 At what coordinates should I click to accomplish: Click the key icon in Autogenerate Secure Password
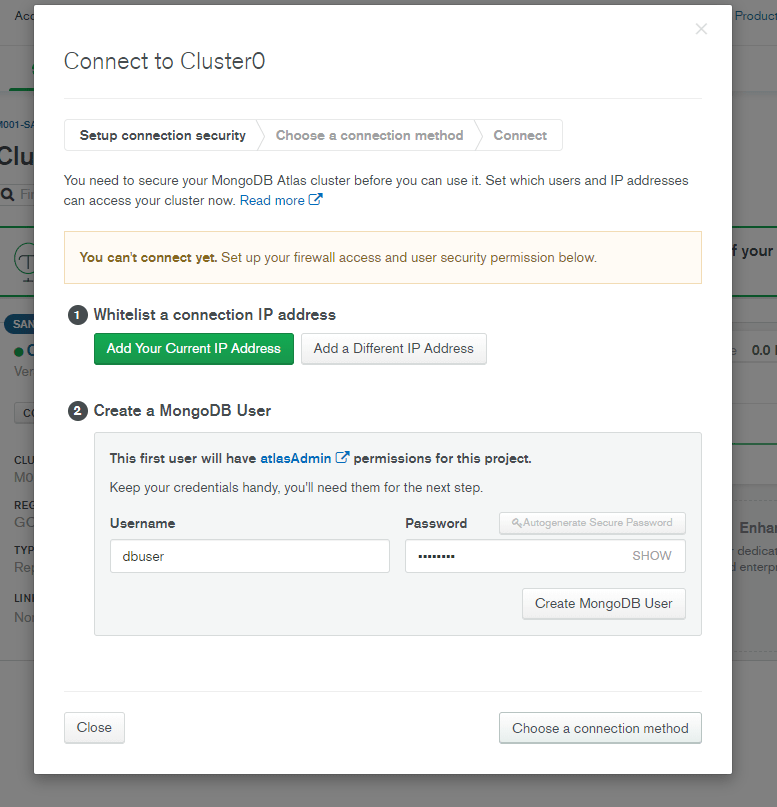tap(517, 522)
